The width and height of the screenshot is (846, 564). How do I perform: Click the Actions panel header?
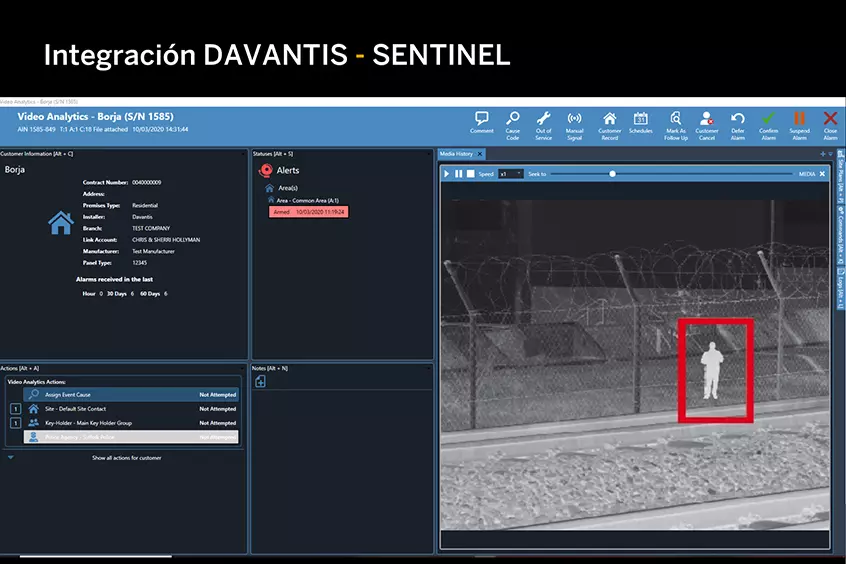coord(19,368)
